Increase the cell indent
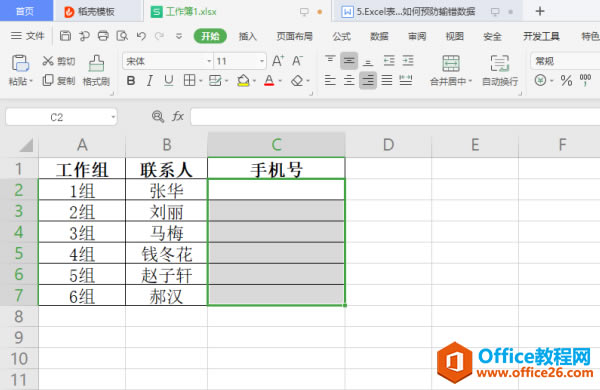 pyautogui.click(x=408, y=60)
